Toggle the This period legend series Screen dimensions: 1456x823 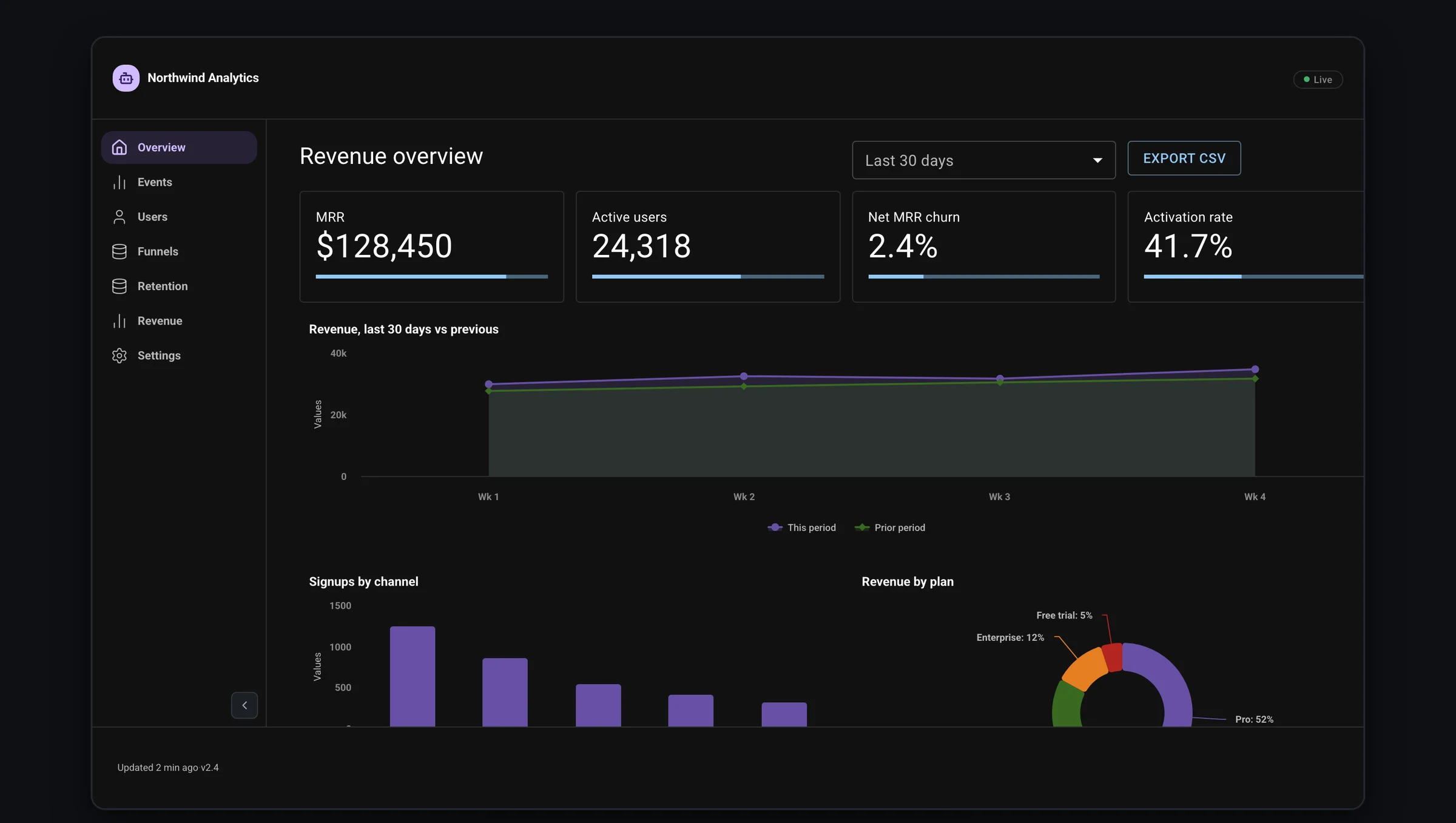[x=801, y=527]
